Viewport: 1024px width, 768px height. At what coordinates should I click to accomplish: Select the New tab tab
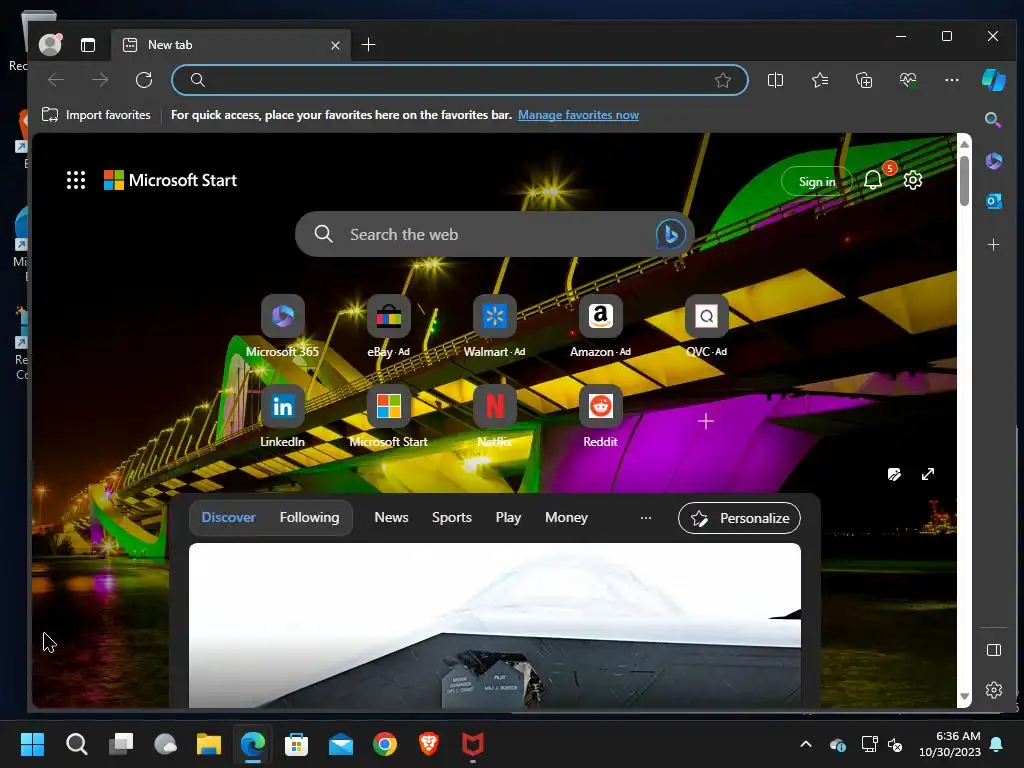231,44
